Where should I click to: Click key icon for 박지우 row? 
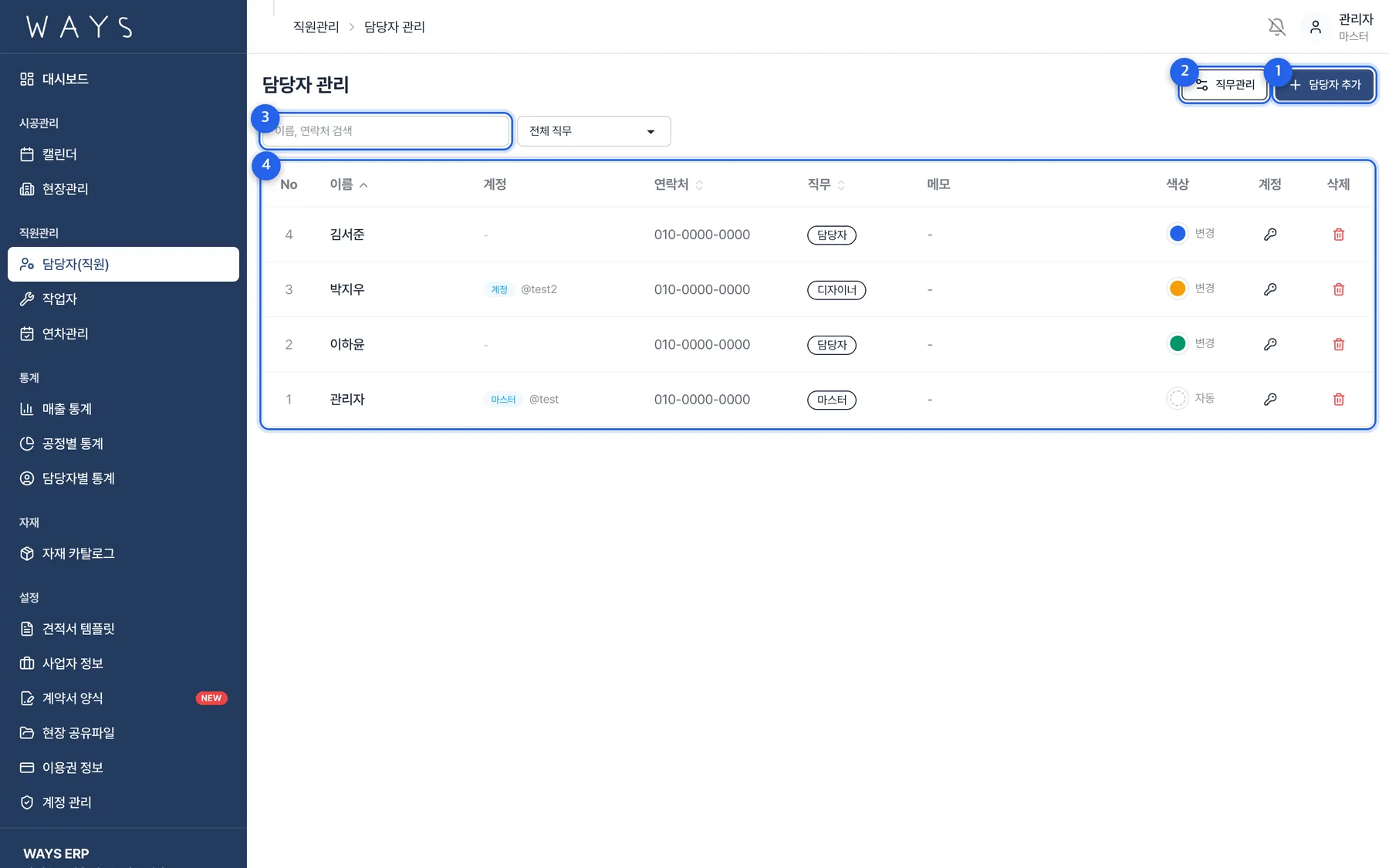coord(1270,289)
